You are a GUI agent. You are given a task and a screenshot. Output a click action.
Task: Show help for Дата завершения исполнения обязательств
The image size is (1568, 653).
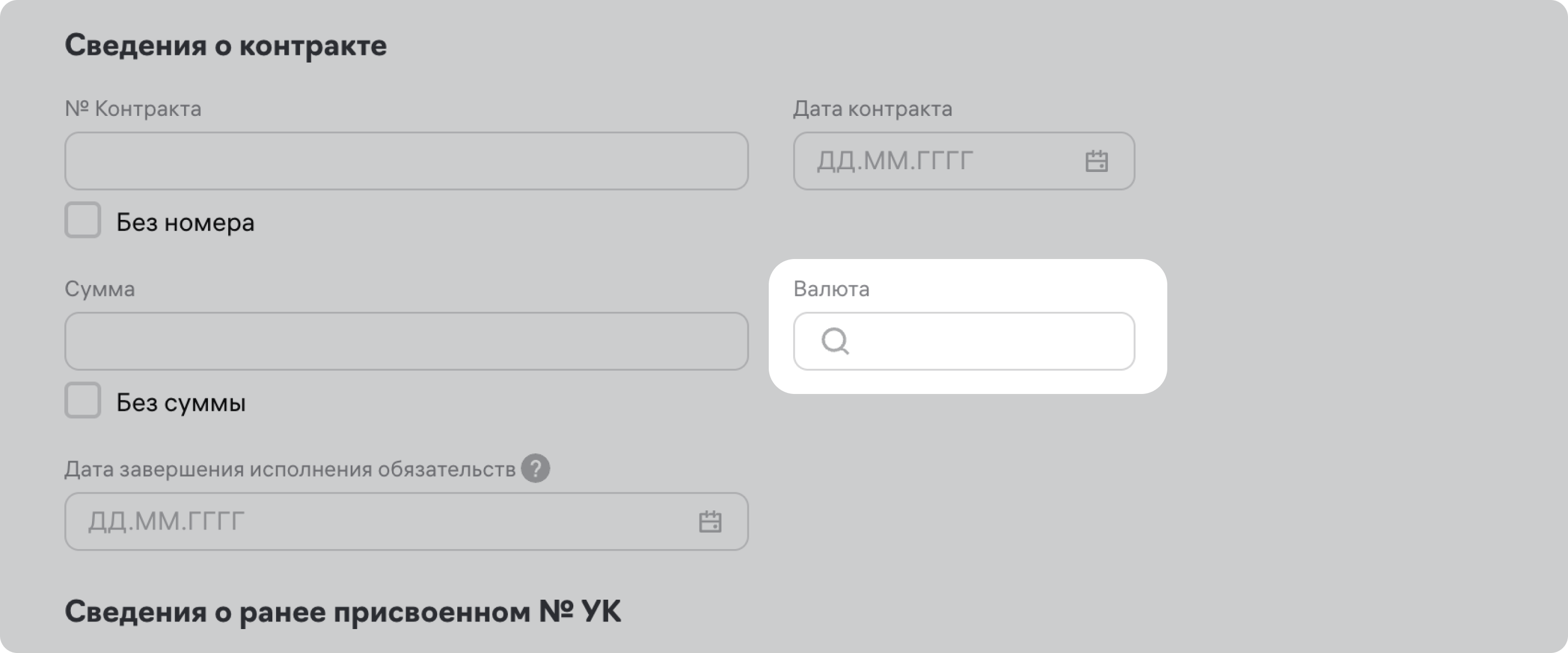(535, 469)
